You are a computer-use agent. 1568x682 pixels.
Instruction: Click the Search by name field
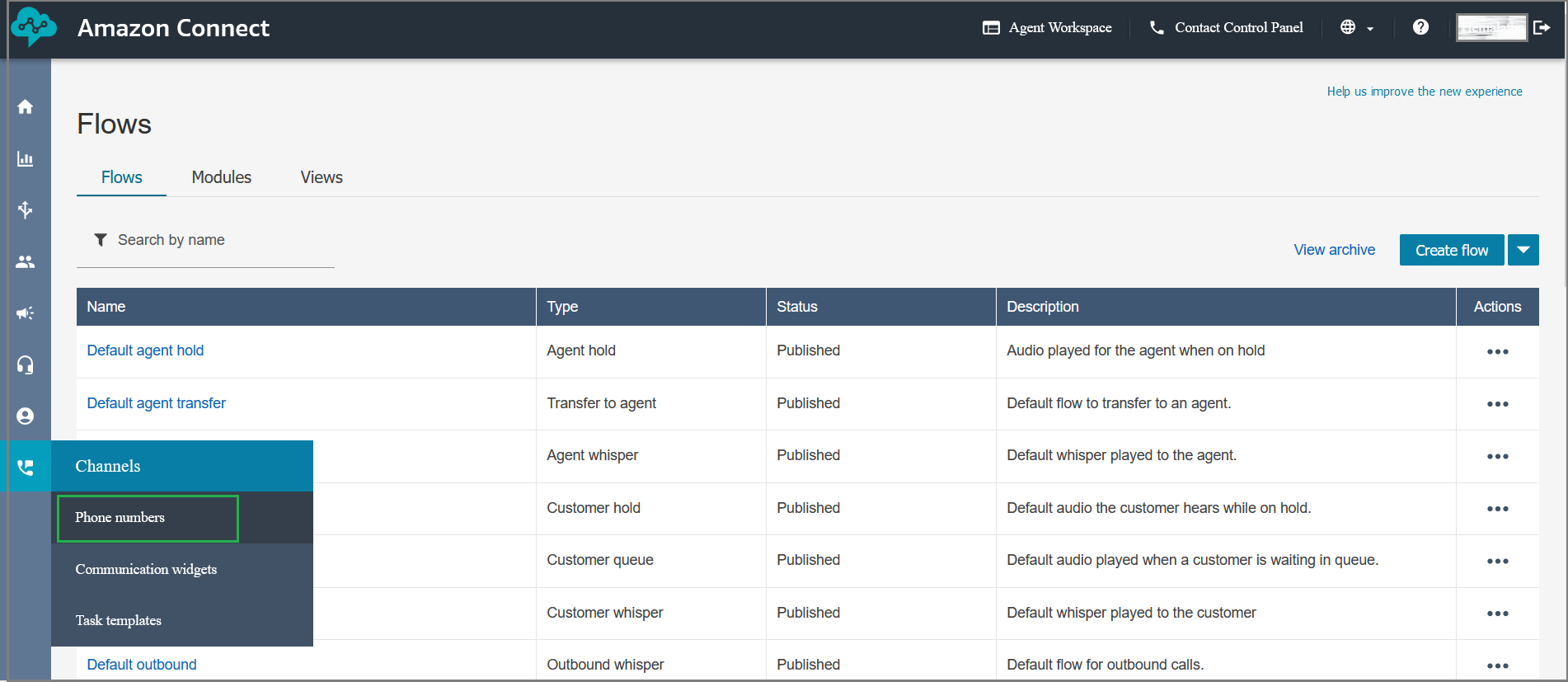[x=205, y=240]
